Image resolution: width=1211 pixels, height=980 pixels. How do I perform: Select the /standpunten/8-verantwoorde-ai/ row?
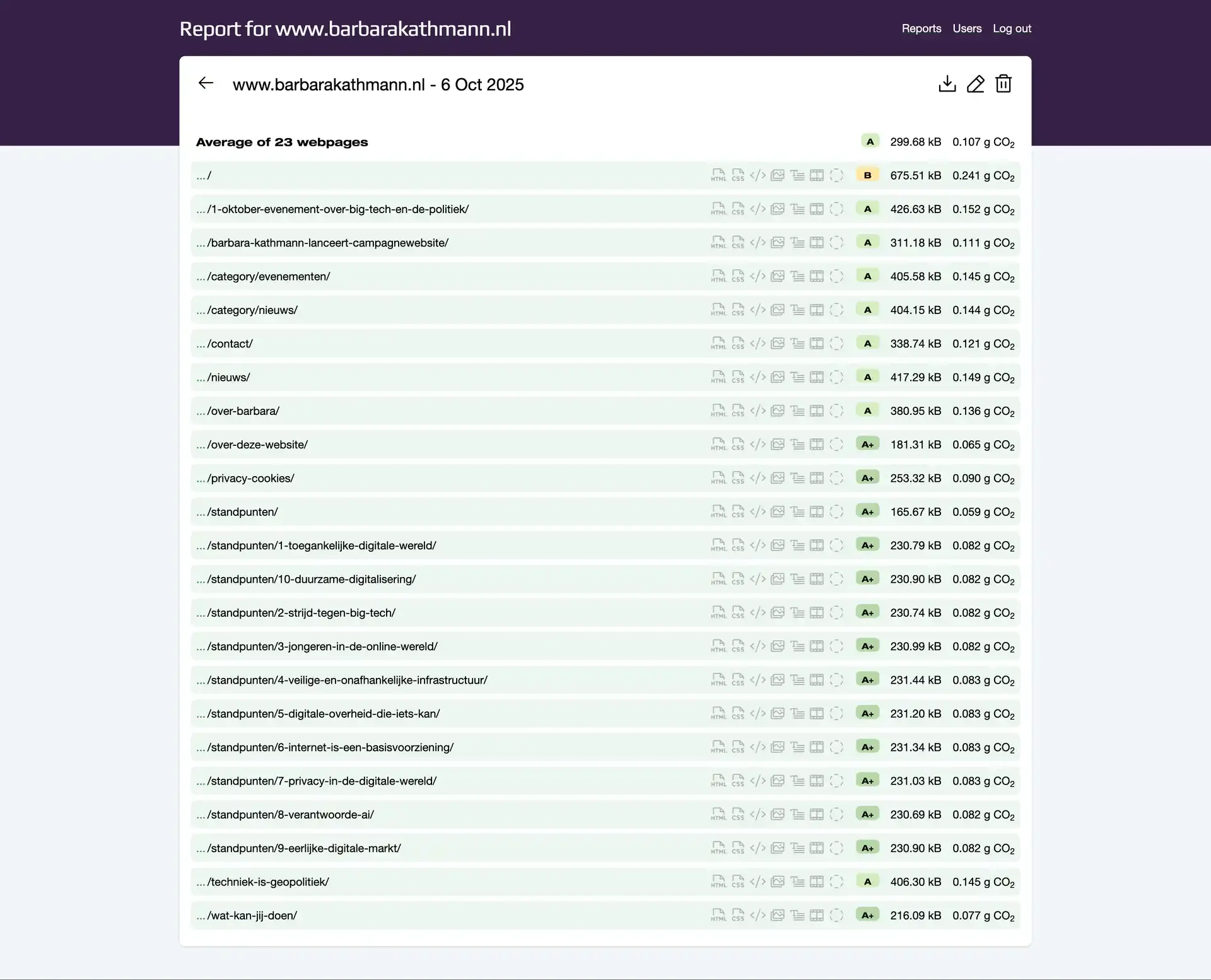click(x=291, y=815)
